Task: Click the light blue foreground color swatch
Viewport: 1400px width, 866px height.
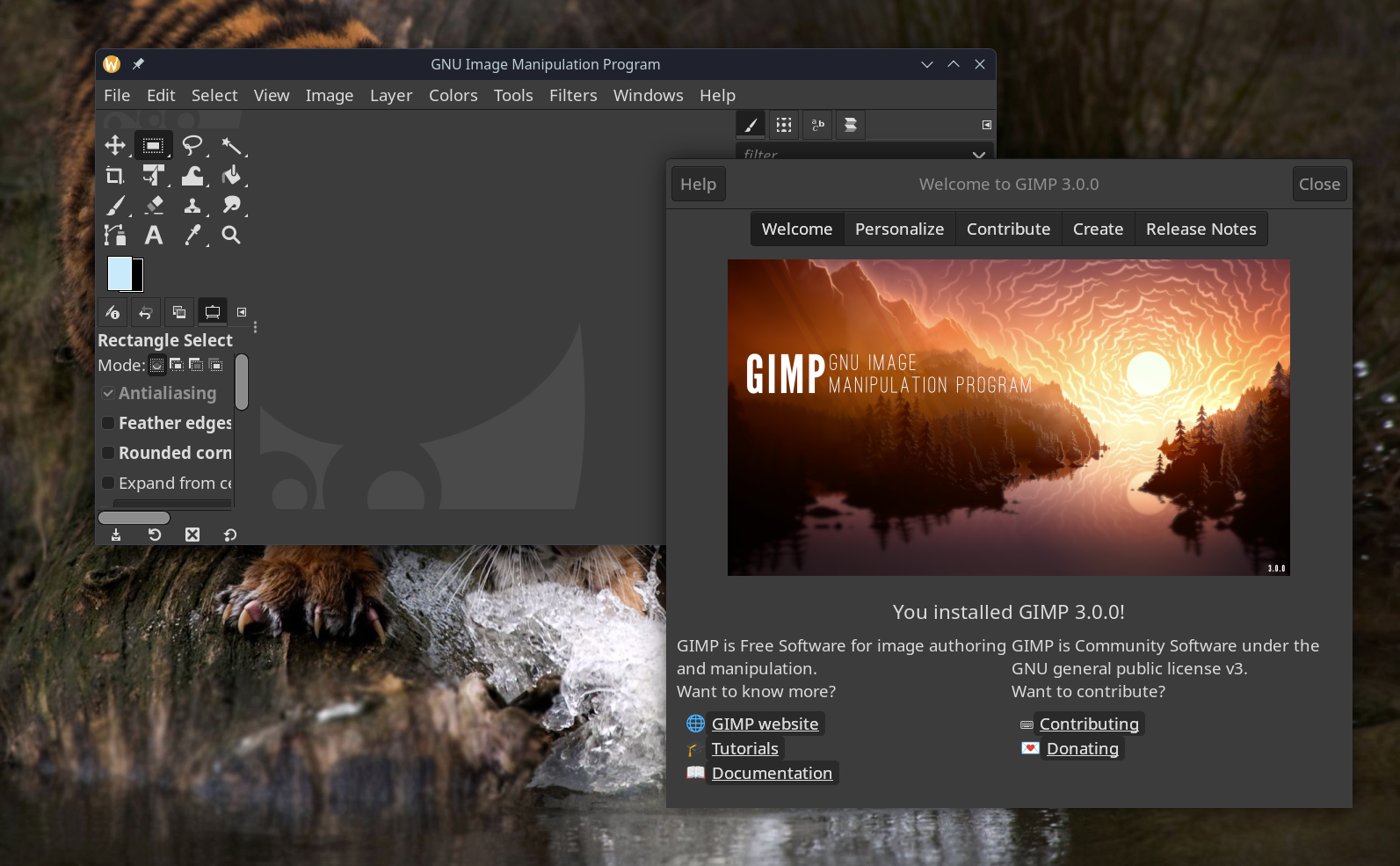Action: click(x=120, y=273)
